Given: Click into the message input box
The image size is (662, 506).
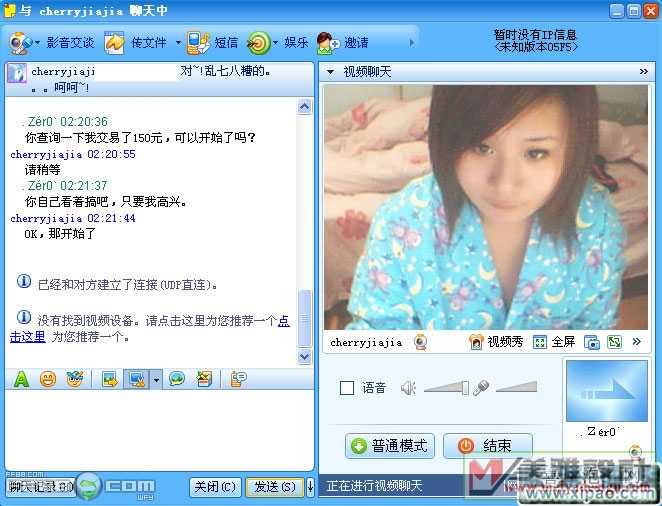Looking at the screenshot, I should 159,430.
